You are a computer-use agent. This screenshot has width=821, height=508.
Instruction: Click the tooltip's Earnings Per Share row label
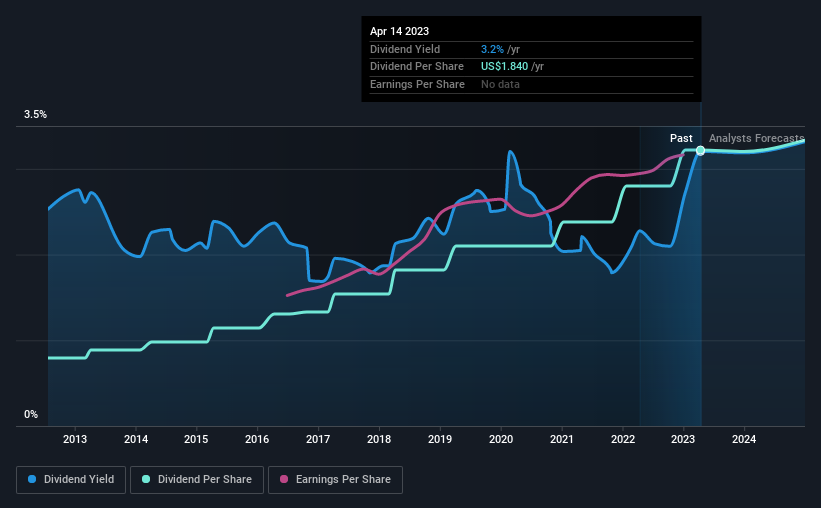click(x=417, y=84)
